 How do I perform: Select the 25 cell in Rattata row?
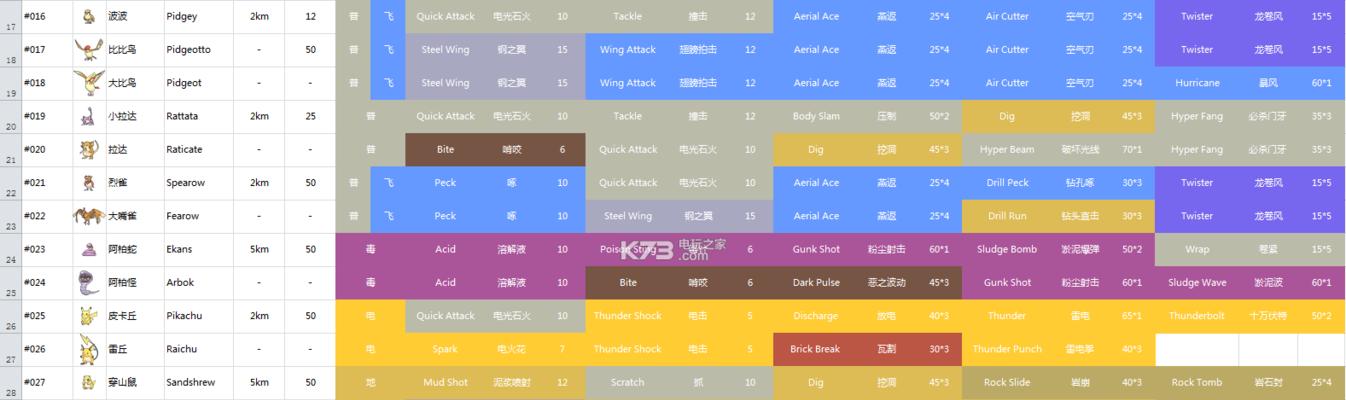click(x=311, y=117)
